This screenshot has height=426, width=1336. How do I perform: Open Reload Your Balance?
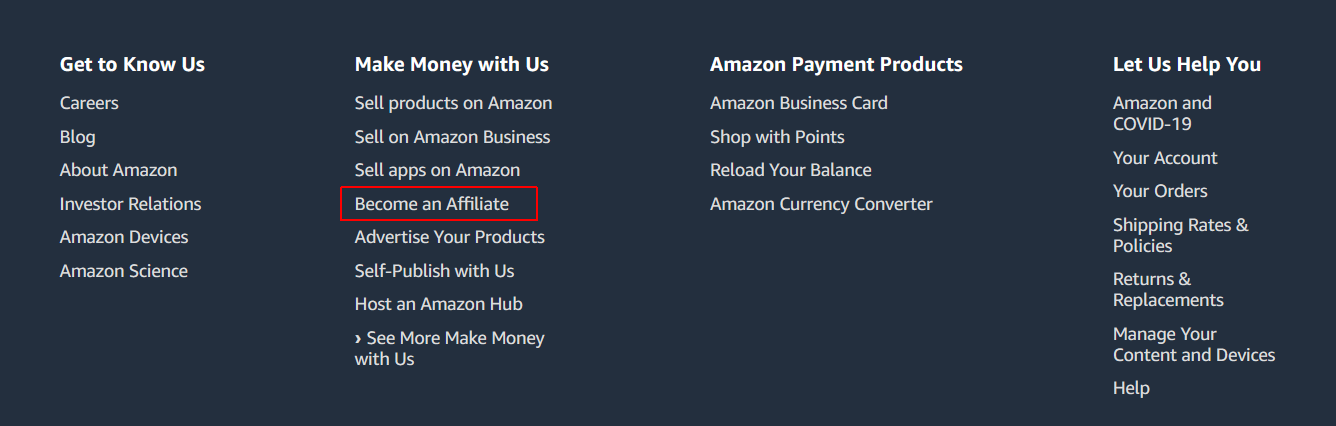pyautogui.click(x=791, y=170)
